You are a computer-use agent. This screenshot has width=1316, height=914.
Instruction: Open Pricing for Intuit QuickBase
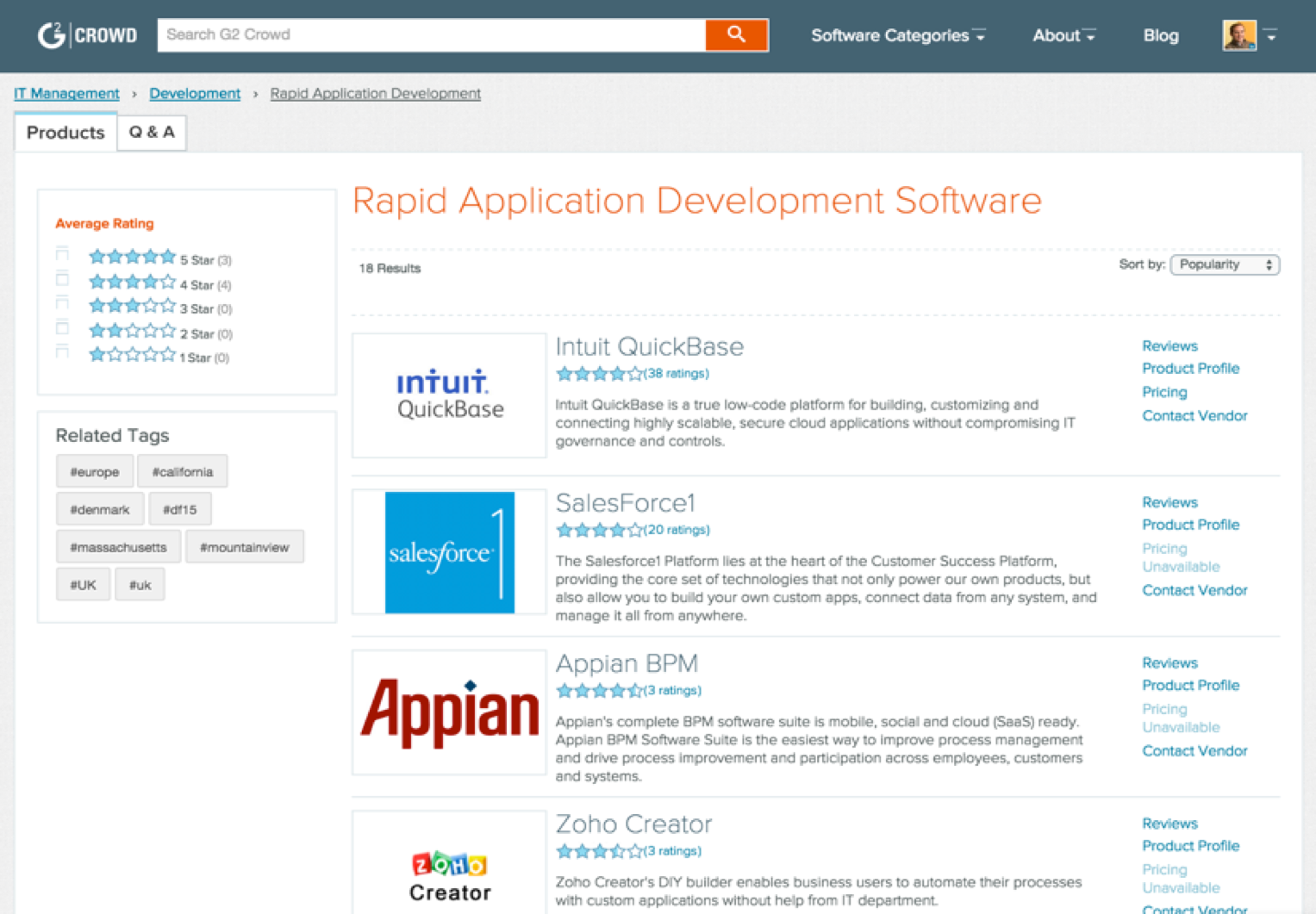[x=1164, y=392]
